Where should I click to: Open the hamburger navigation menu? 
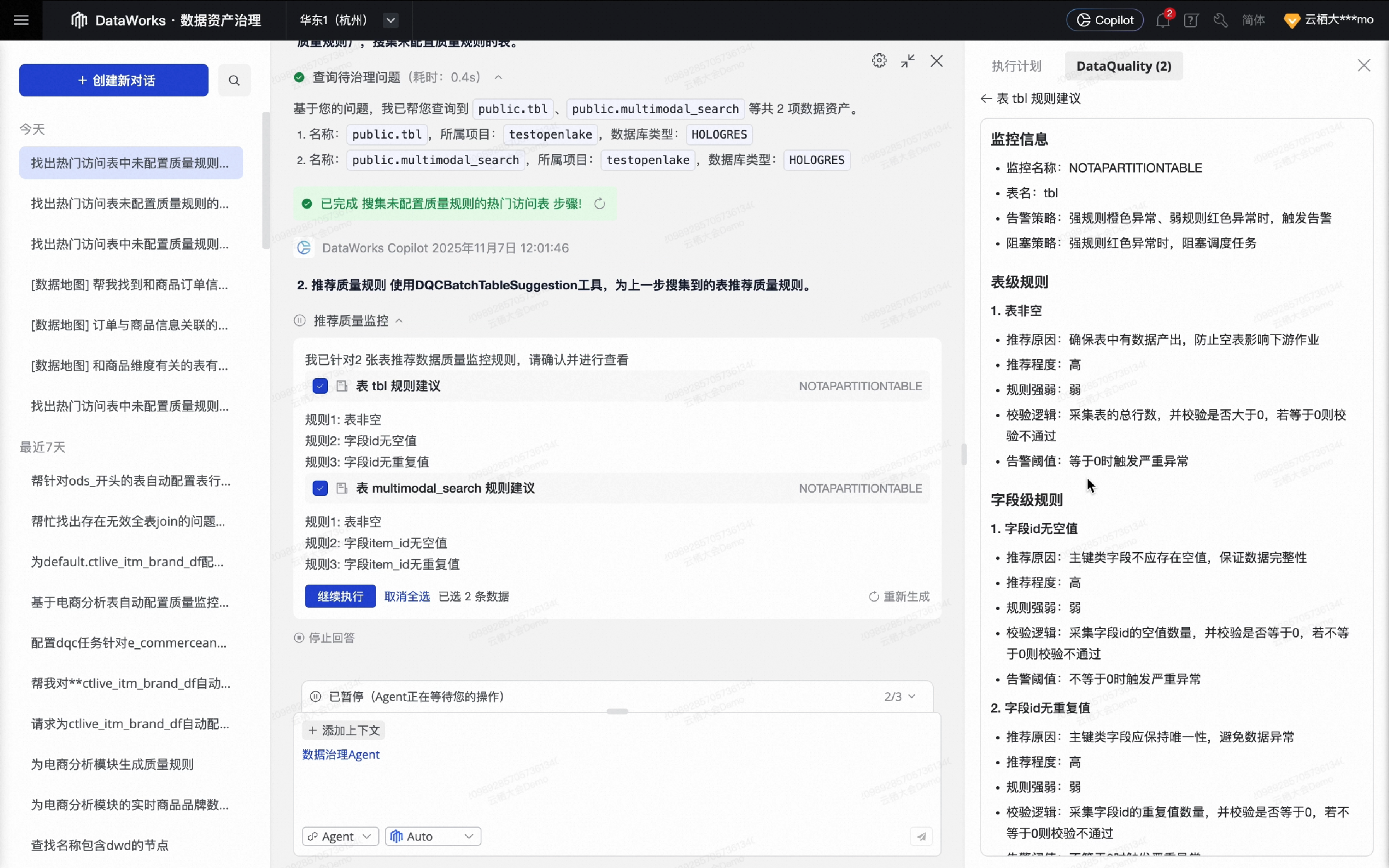point(21,20)
